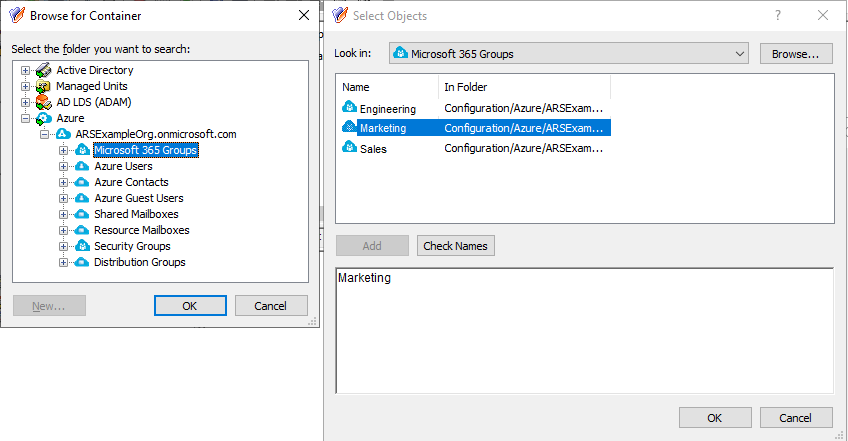
Task: Close the Browse for Container dialog
Action: pos(304,15)
